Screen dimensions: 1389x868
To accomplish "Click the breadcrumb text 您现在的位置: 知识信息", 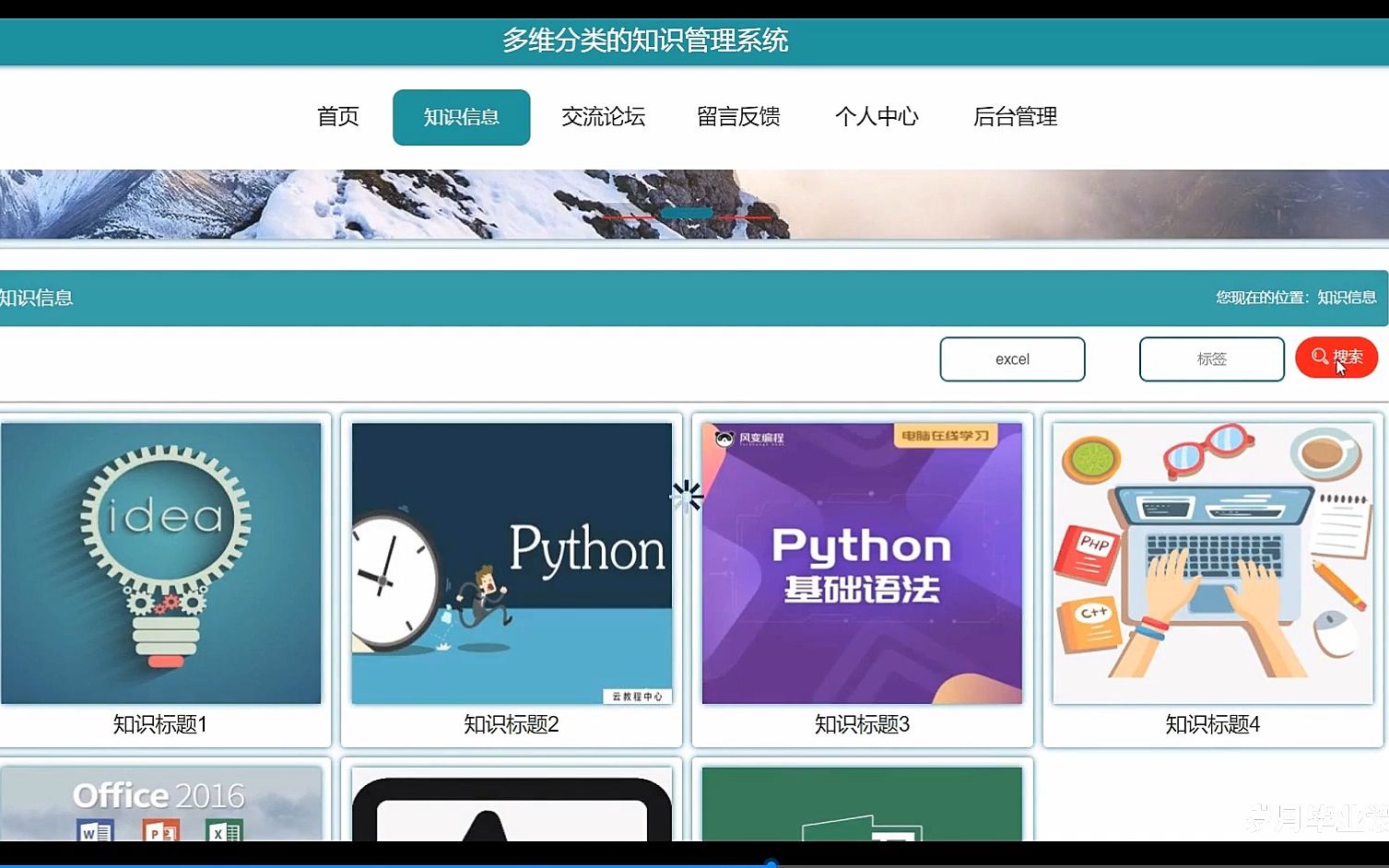I will [1296, 298].
